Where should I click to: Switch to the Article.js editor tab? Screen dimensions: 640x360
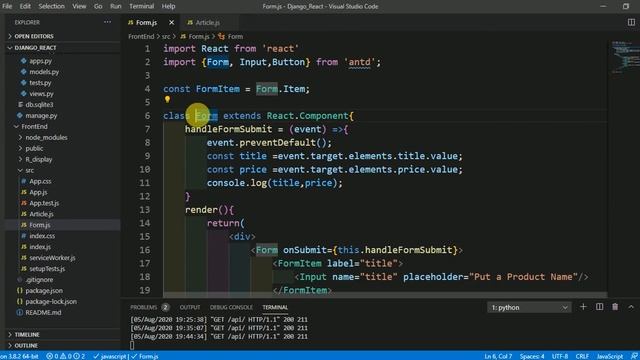pos(207,22)
